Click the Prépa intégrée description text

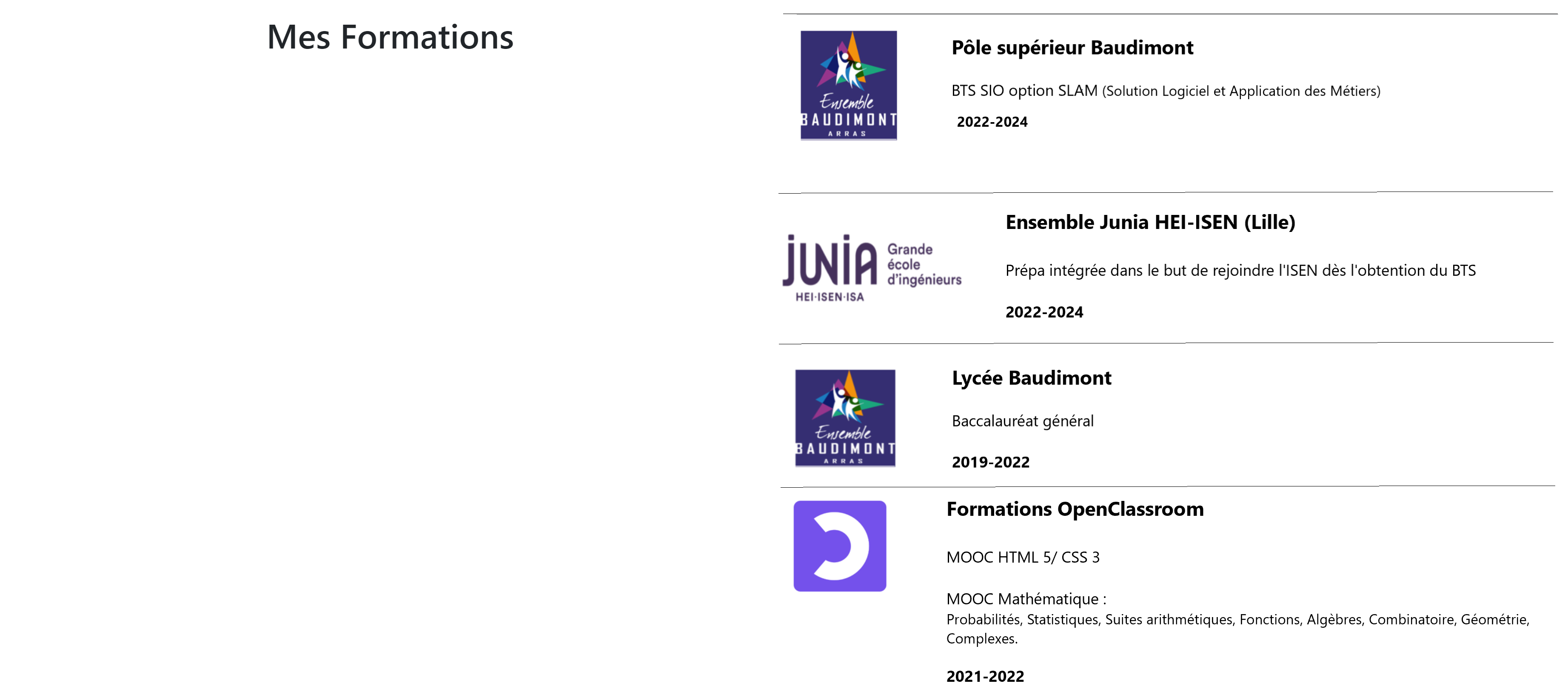coord(1240,271)
